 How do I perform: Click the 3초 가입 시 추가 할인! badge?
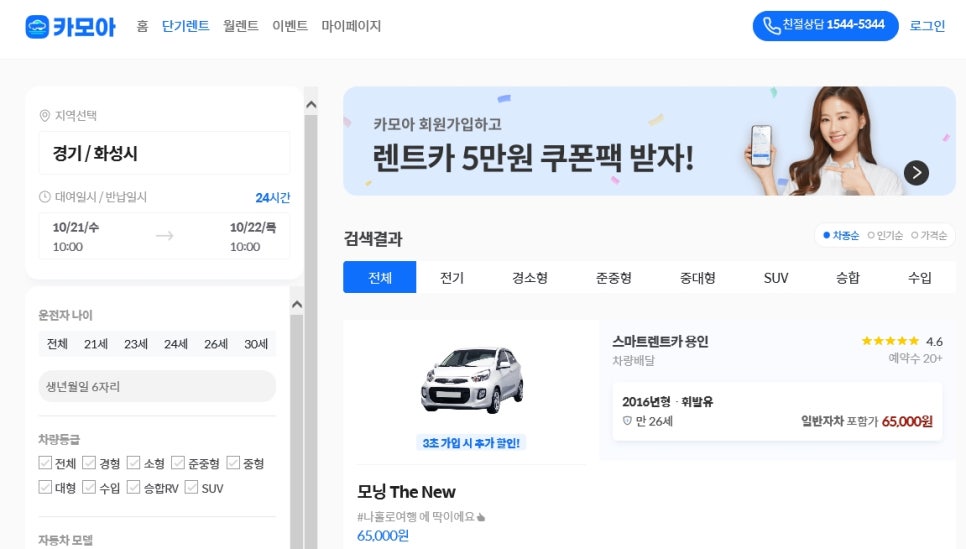click(x=471, y=443)
